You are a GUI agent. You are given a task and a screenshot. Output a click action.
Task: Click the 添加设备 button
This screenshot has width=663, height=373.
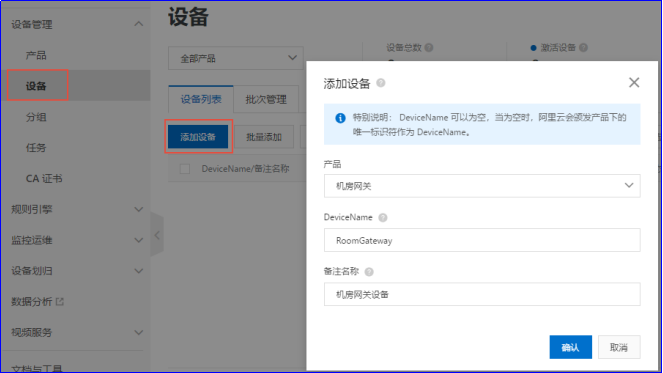click(x=198, y=137)
